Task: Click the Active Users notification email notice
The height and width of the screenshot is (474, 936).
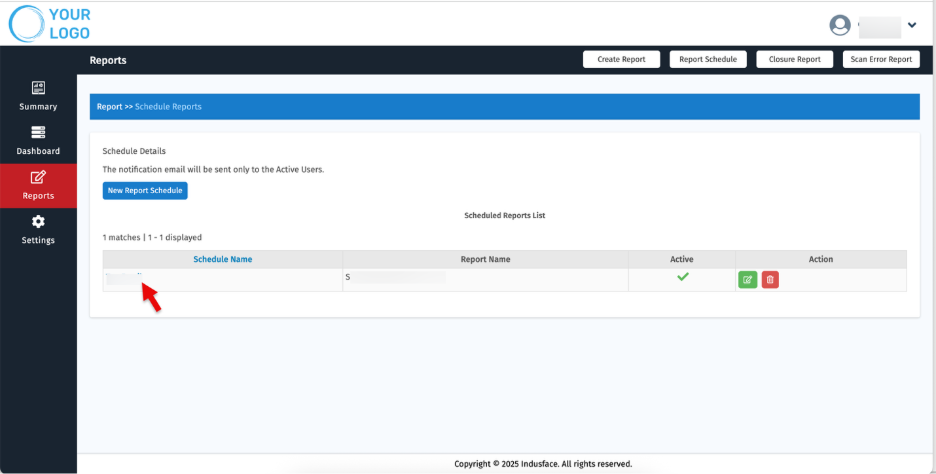Action: point(213,170)
